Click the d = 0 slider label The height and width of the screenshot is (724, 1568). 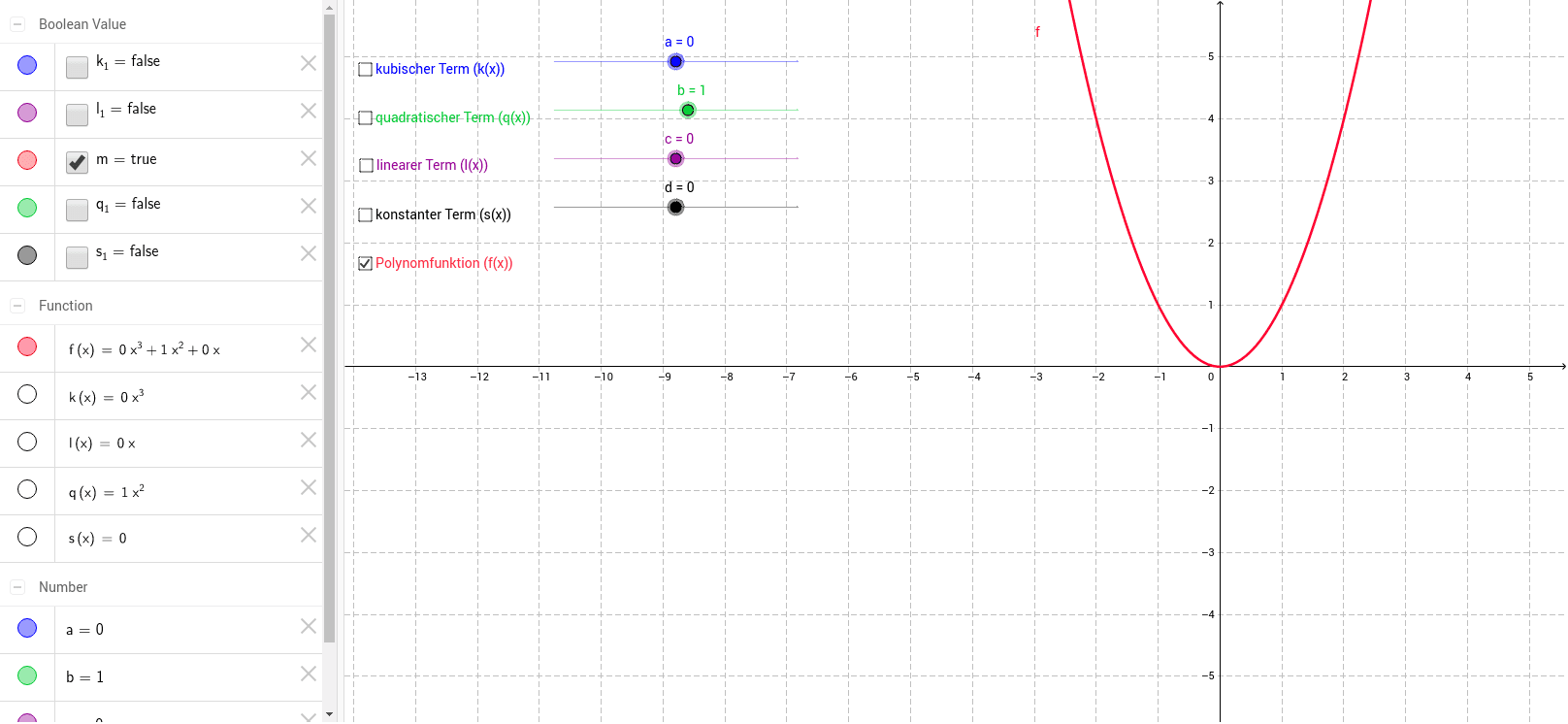pos(679,187)
